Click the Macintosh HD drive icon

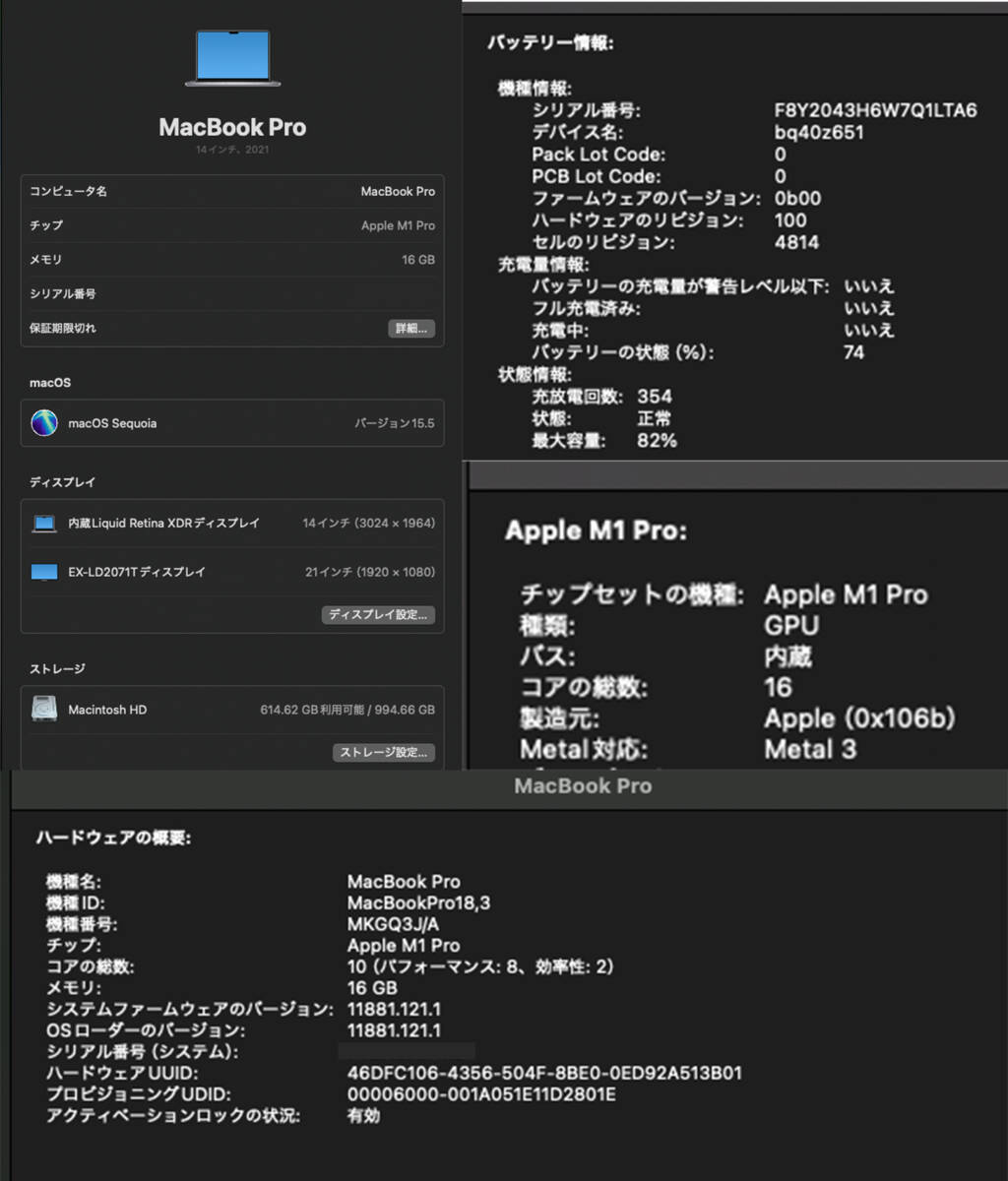tap(44, 709)
